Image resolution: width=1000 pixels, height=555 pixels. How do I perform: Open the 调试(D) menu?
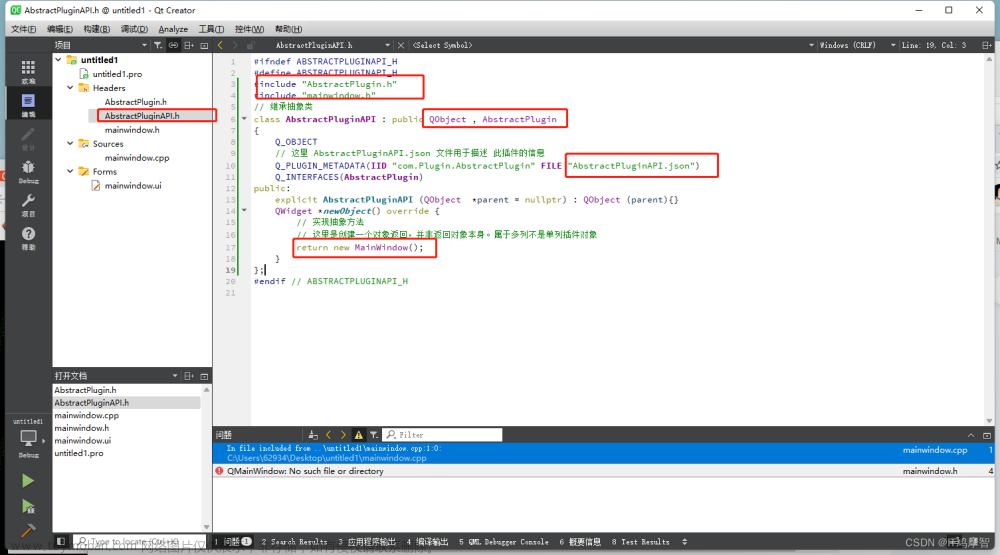pos(134,29)
